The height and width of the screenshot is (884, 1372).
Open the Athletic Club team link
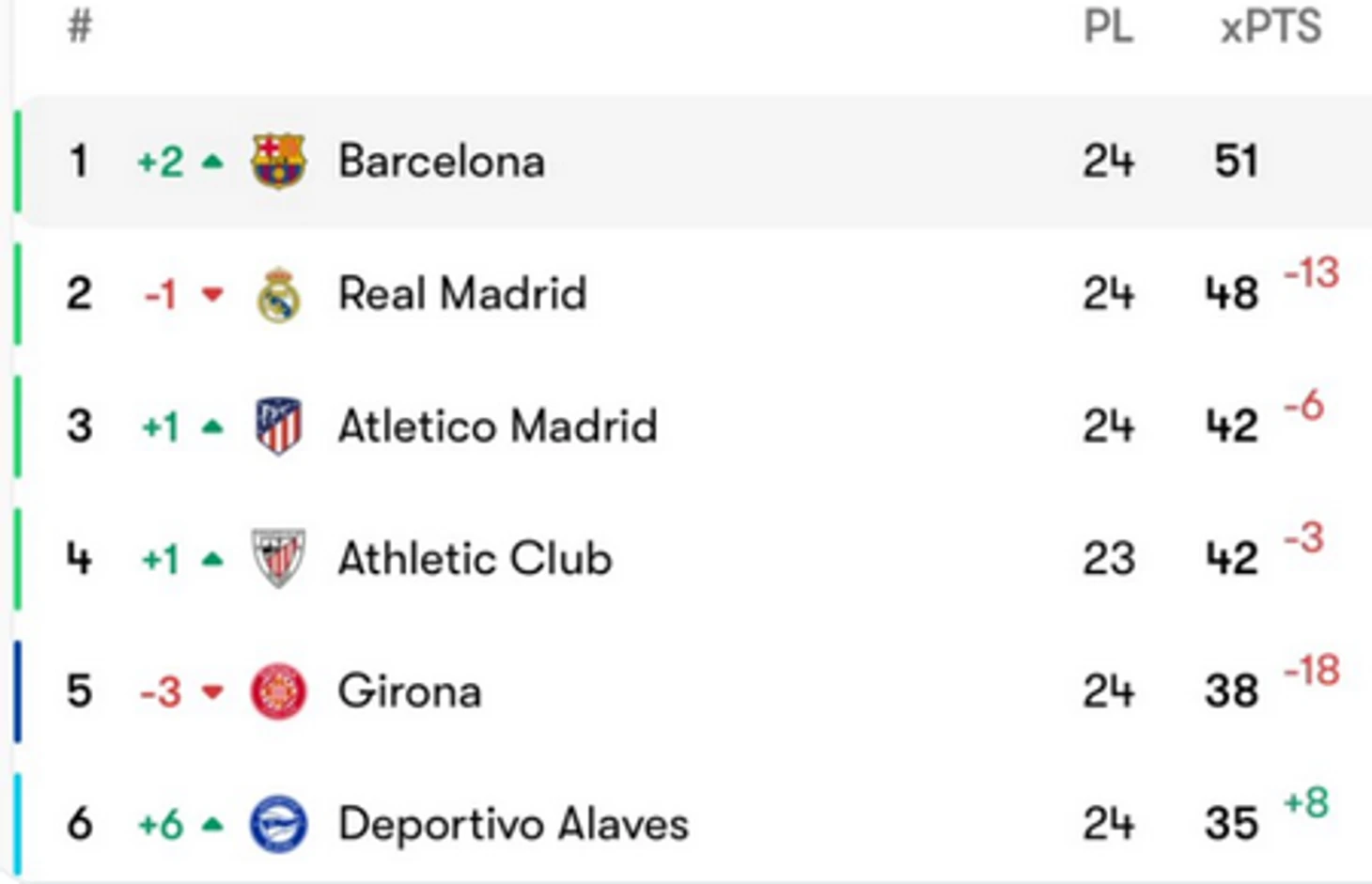(475, 559)
